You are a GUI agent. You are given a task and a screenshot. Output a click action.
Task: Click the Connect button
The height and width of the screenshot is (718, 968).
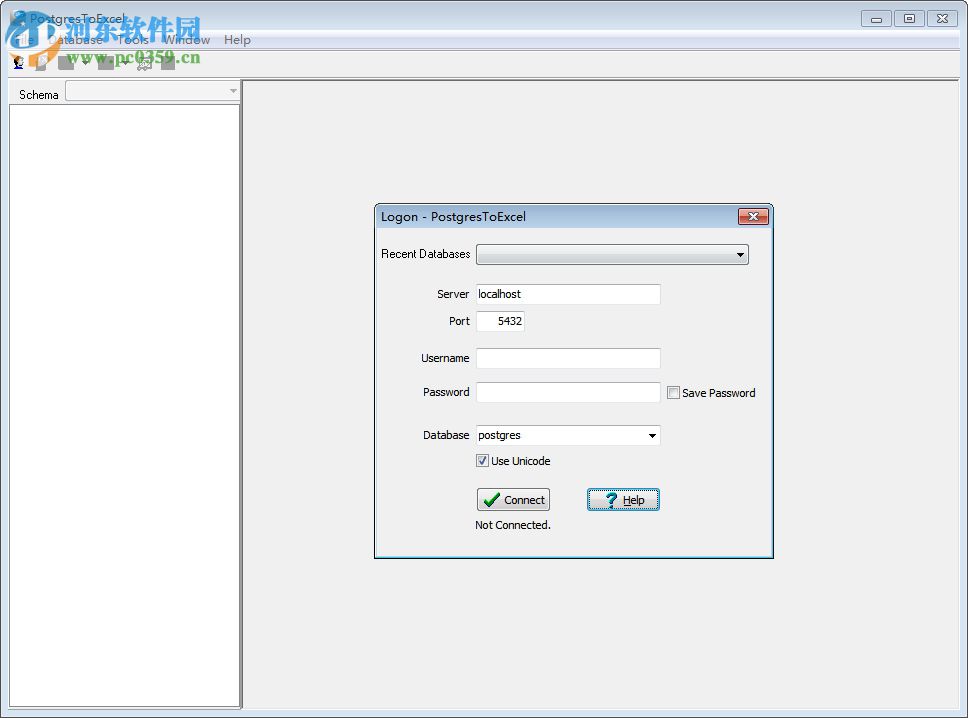(x=513, y=499)
